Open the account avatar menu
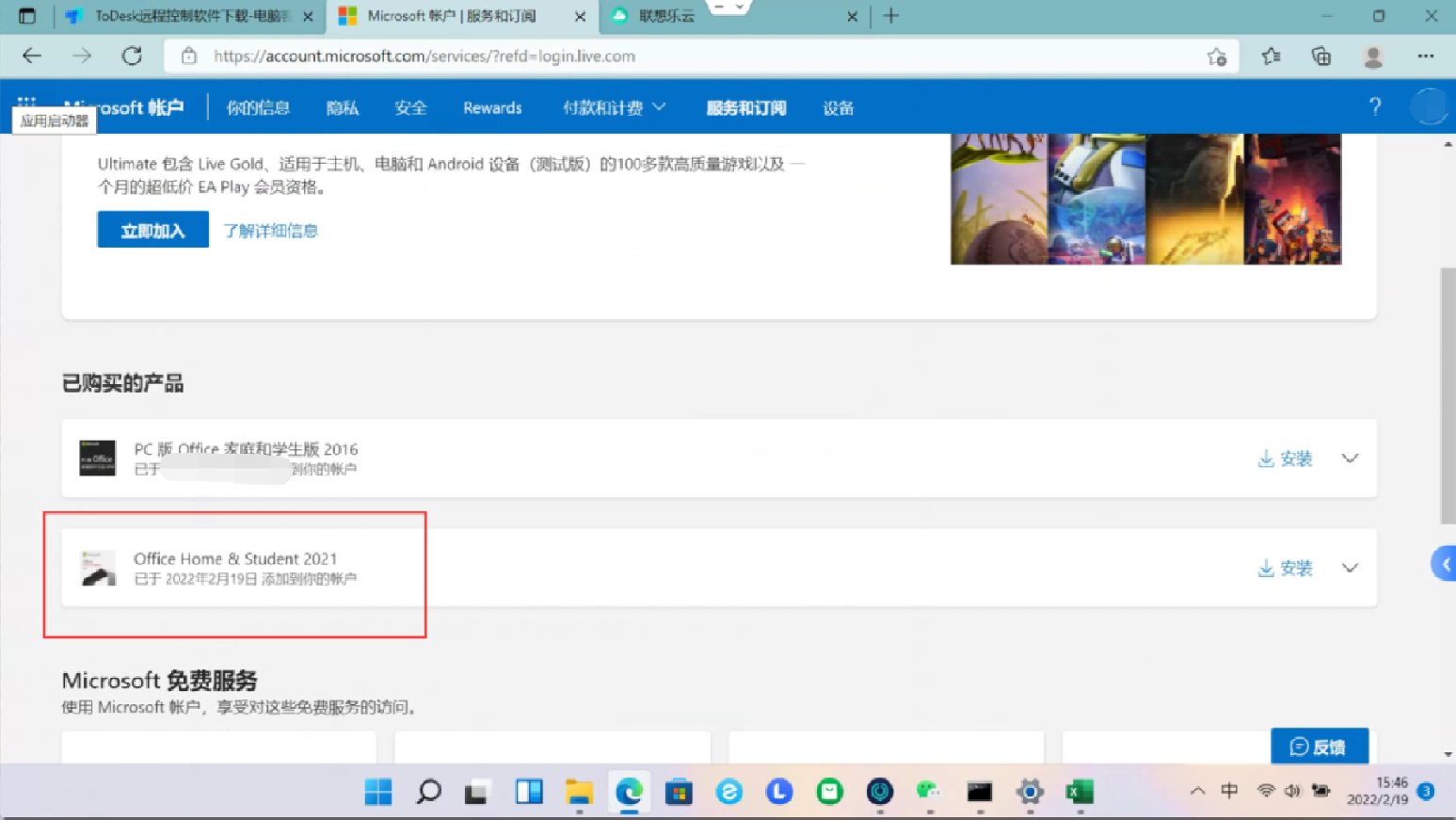 tap(1429, 106)
